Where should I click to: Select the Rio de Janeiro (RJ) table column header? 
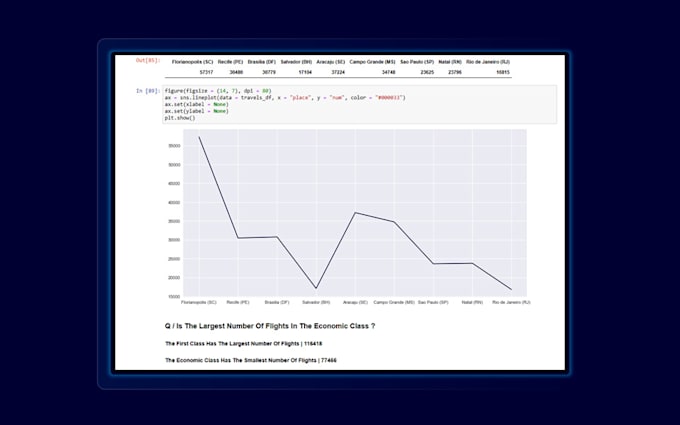coord(488,62)
